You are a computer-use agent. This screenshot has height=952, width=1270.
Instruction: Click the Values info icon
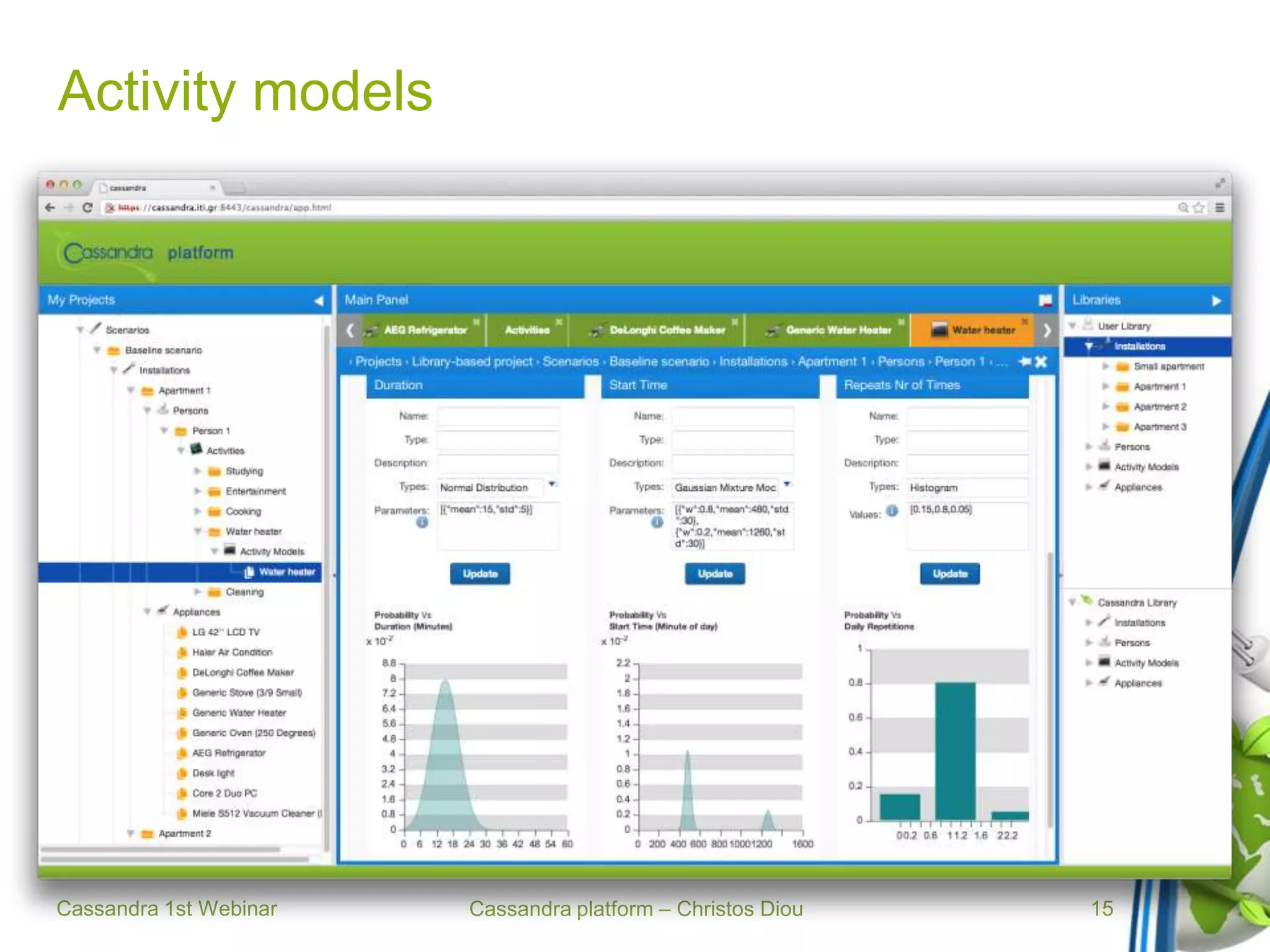pos(892,511)
